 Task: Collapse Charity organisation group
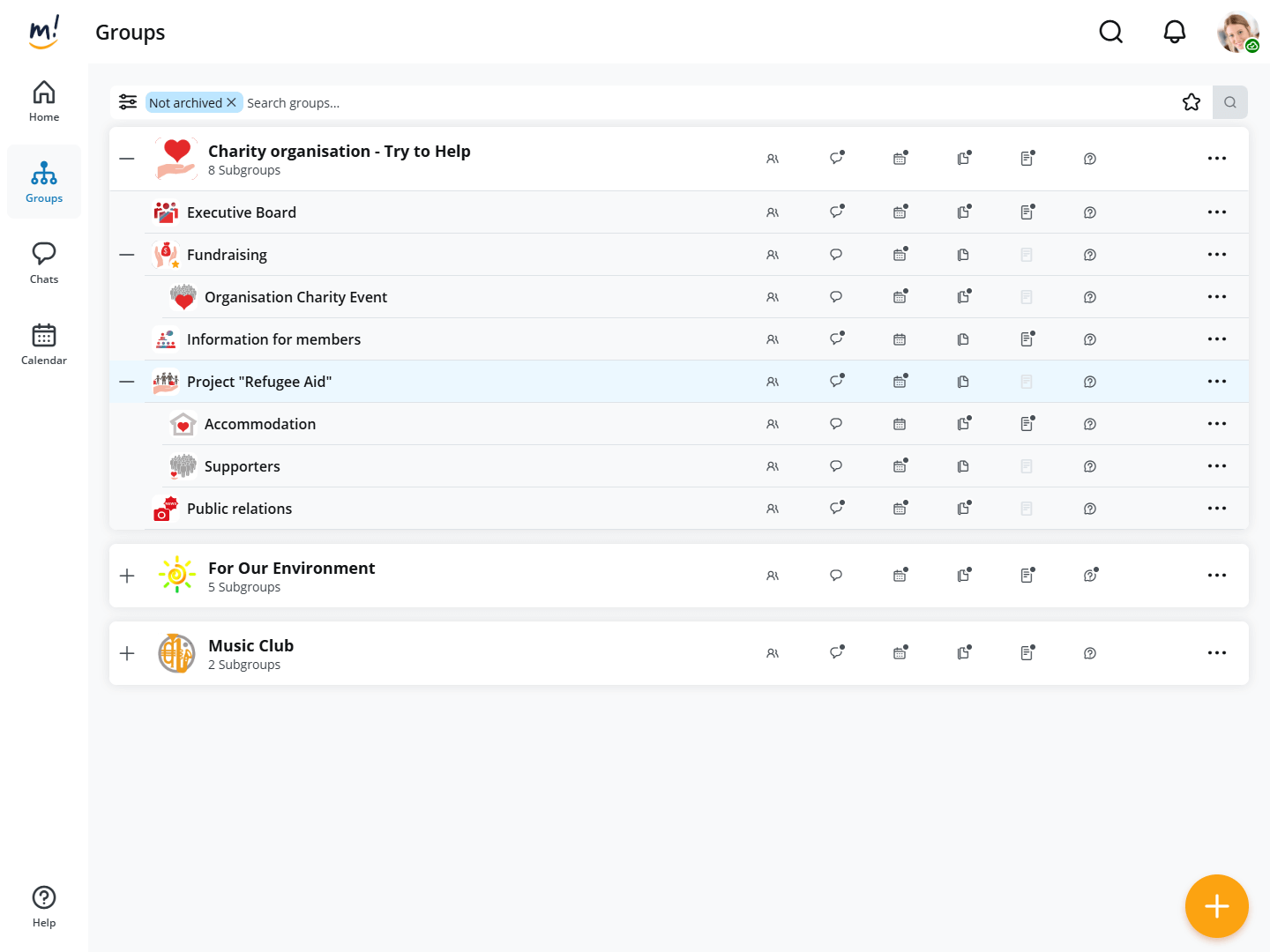click(127, 159)
